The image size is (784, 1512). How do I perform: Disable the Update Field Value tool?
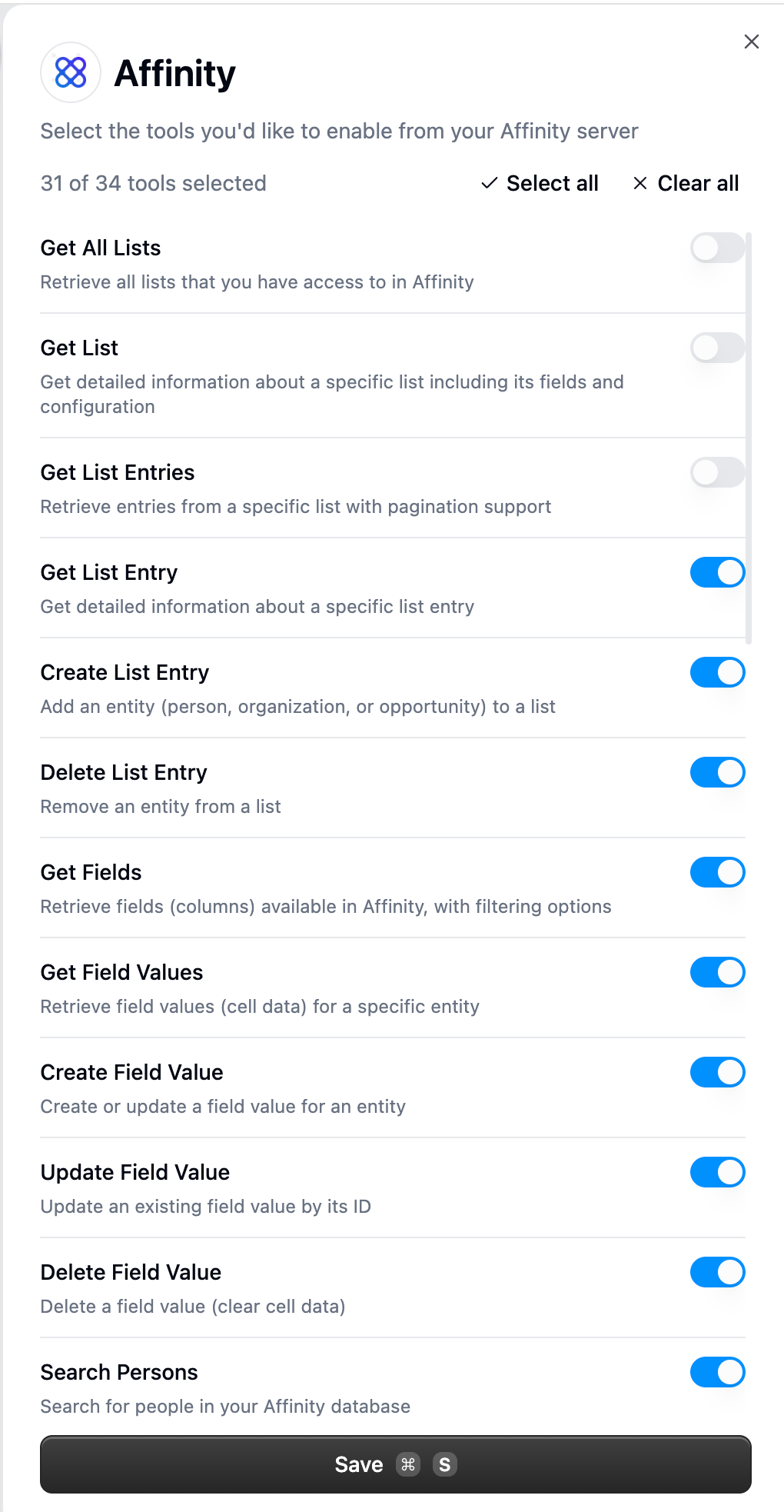[716, 1172]
